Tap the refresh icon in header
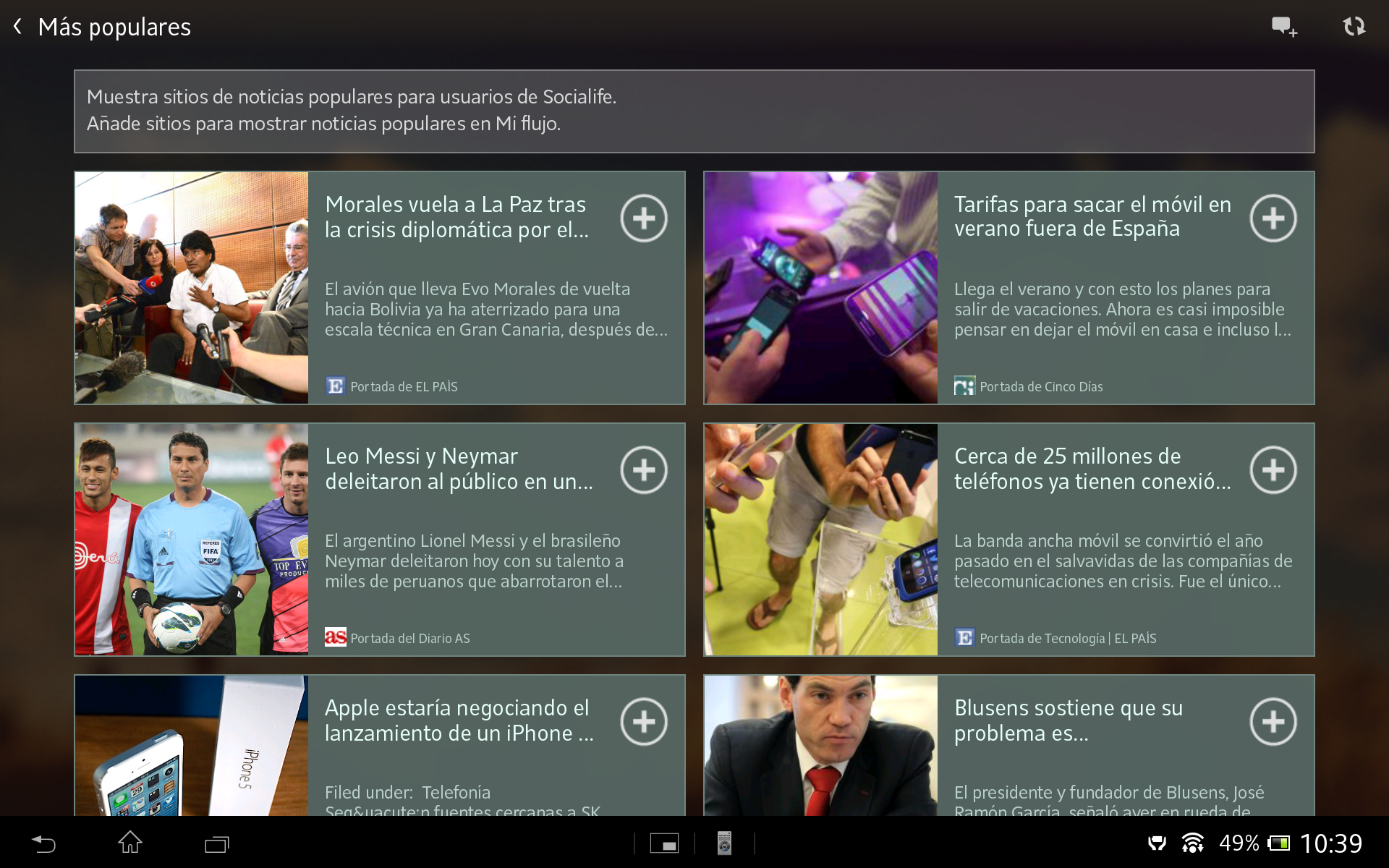Viewport: 1389px width, 868px height. tap(1354, 27)
